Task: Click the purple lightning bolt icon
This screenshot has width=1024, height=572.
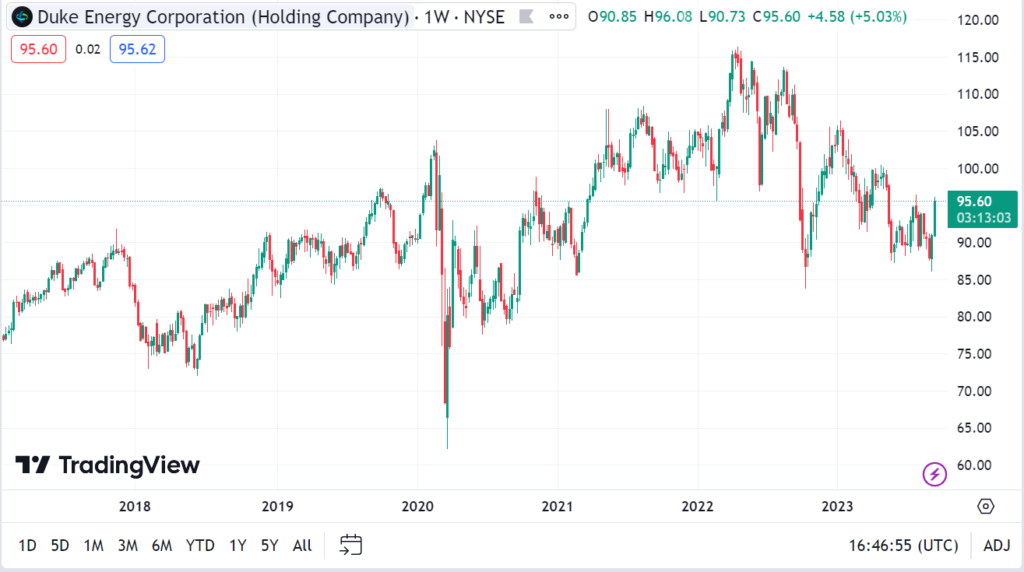Action: 935,474
